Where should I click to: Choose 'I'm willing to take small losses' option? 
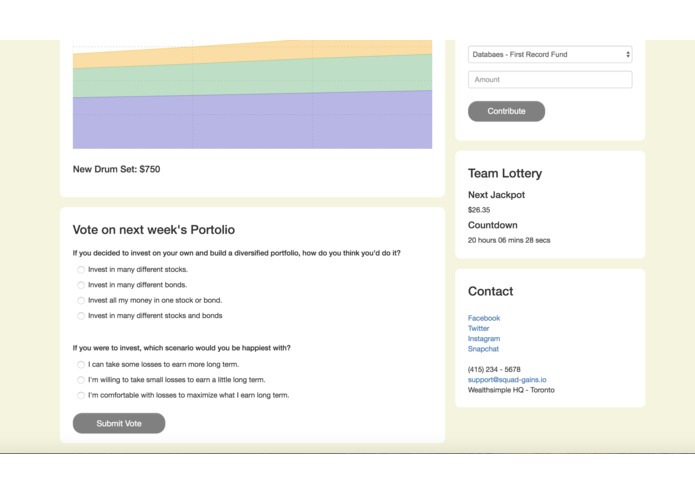(x=81, y=380)
